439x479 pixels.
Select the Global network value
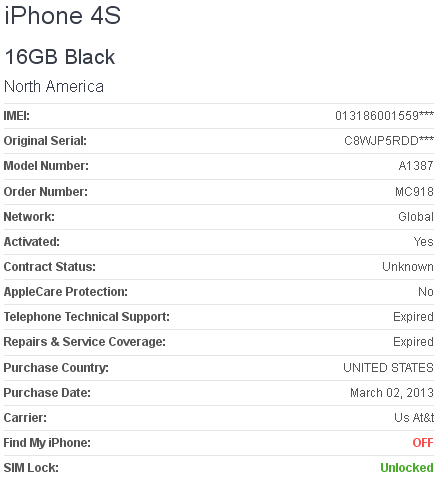416,217
